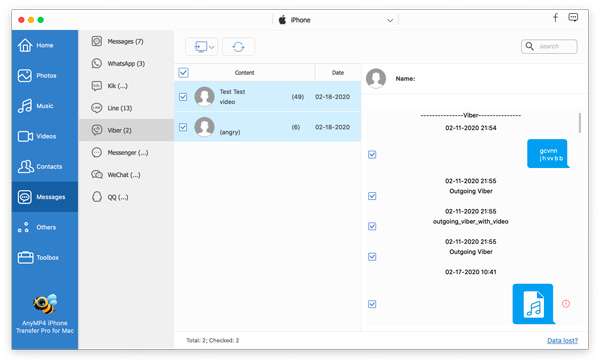This screenshot has width=600, height=363.
Task: Click the audio file attachment bubble
Action: [533, 304]
